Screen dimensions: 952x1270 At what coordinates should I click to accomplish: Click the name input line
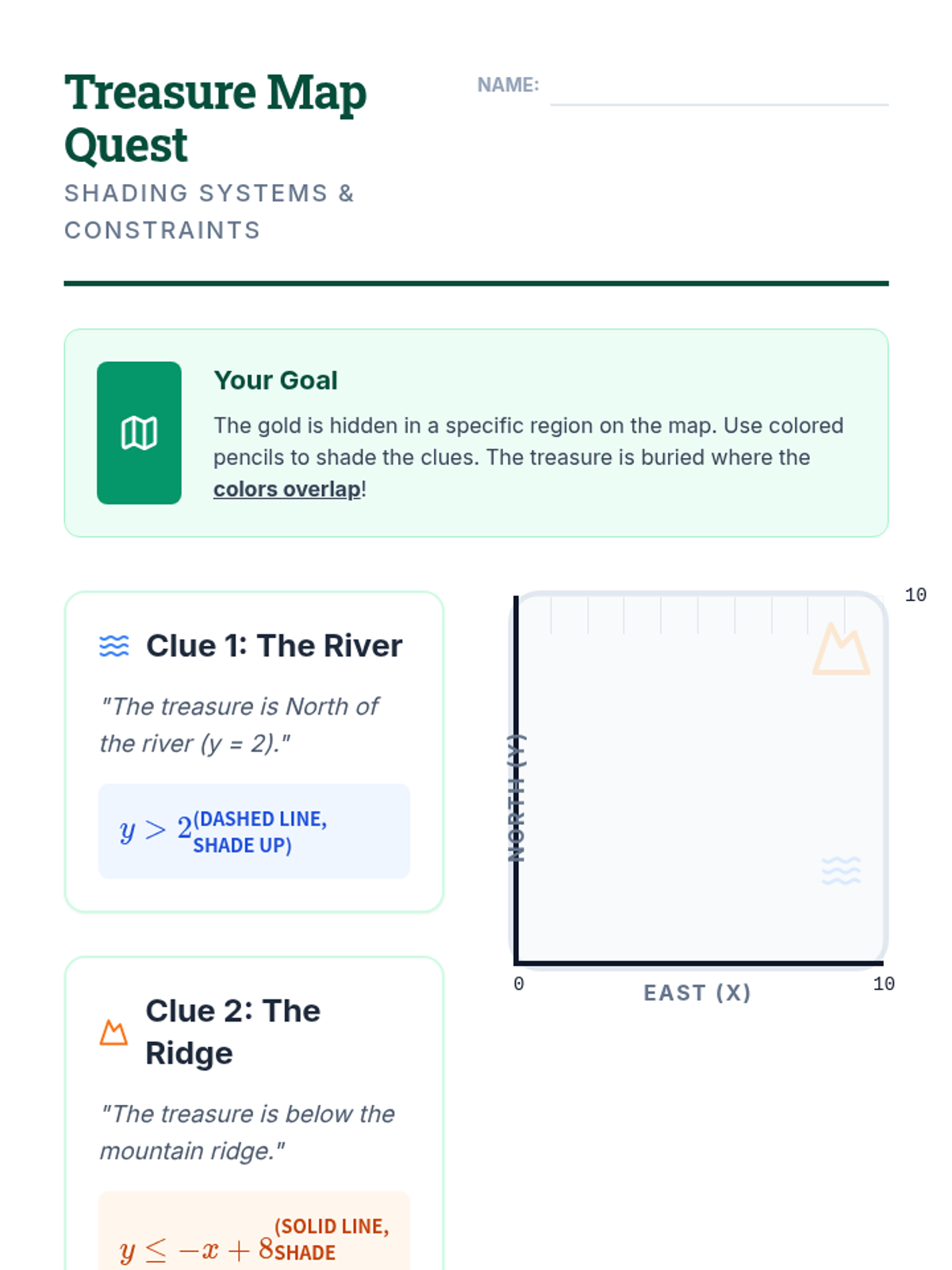[x=719, y=90]
